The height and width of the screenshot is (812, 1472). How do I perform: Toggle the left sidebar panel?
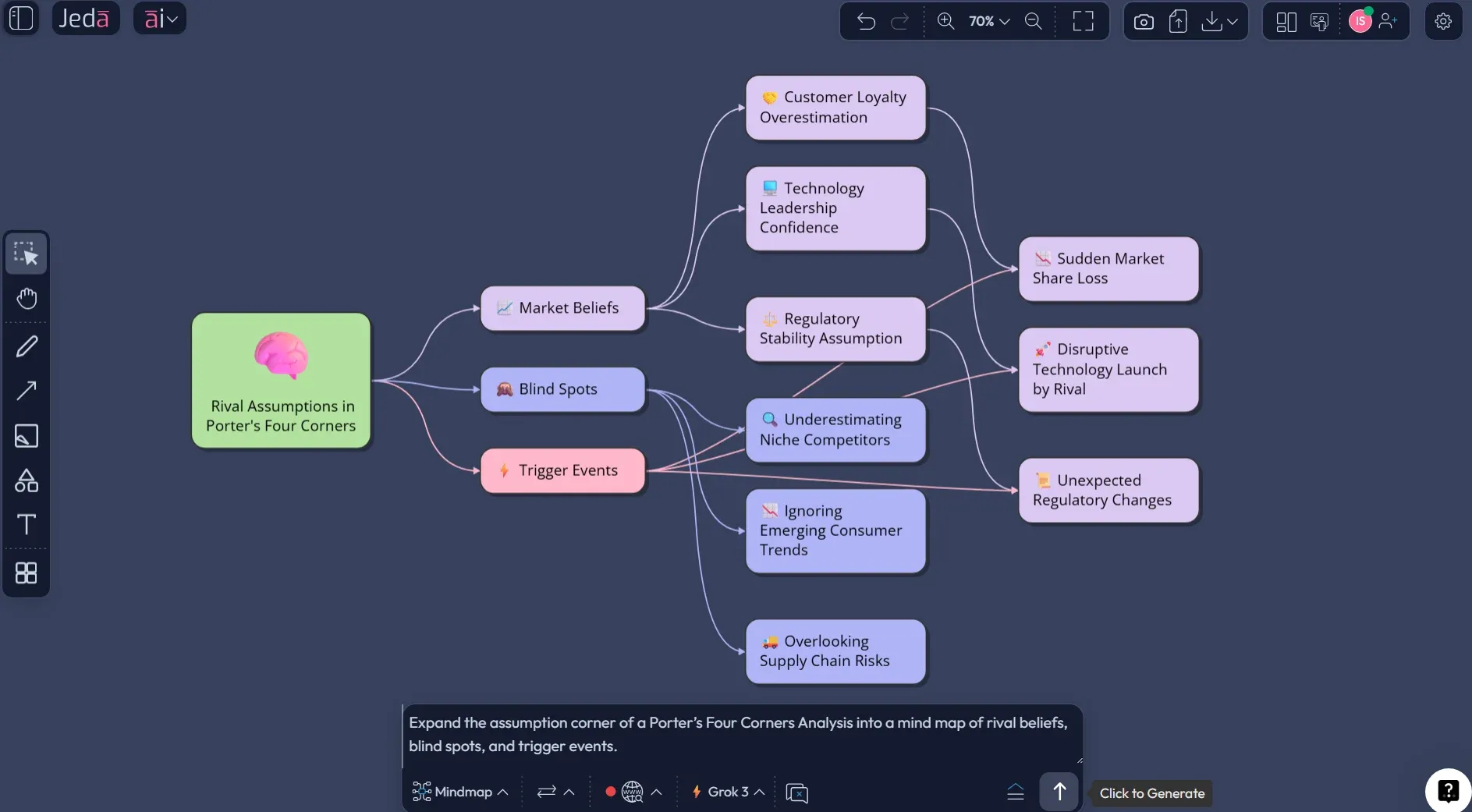21,19
